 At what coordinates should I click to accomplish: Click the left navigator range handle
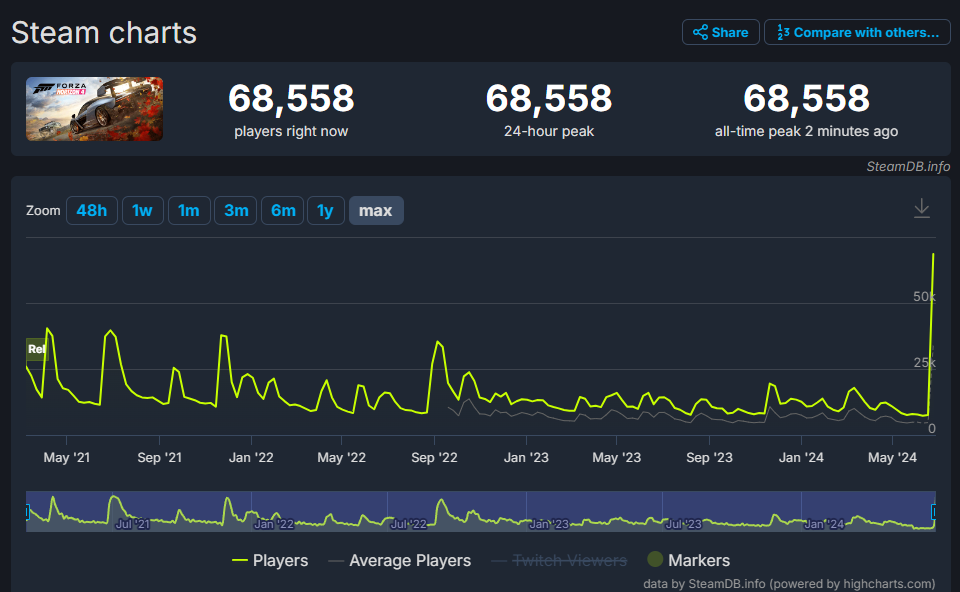pos(27,511)
